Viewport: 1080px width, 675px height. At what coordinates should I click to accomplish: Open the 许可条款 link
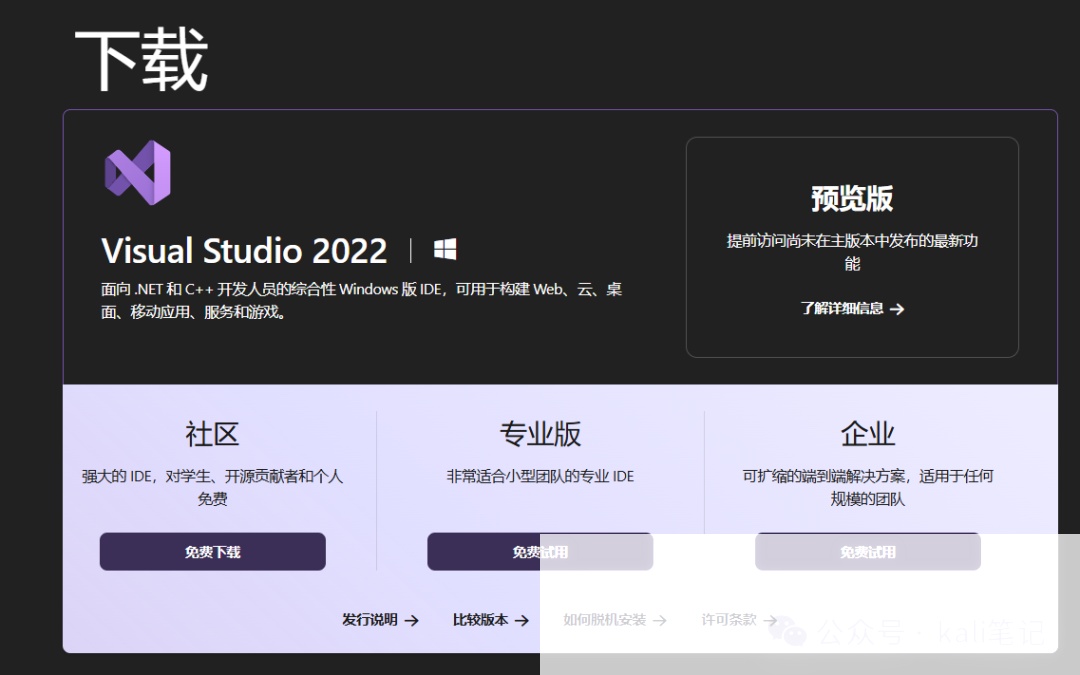[739, 620]
